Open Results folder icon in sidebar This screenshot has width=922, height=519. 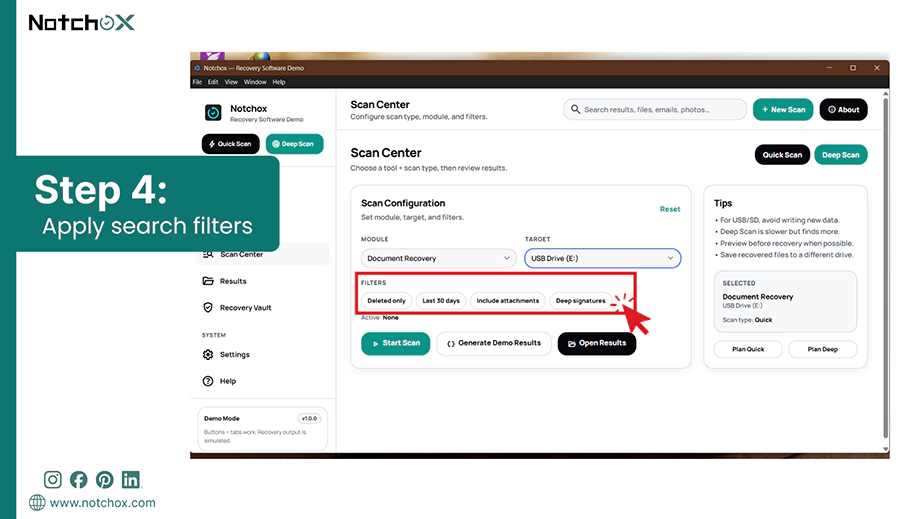coord(208,281)
